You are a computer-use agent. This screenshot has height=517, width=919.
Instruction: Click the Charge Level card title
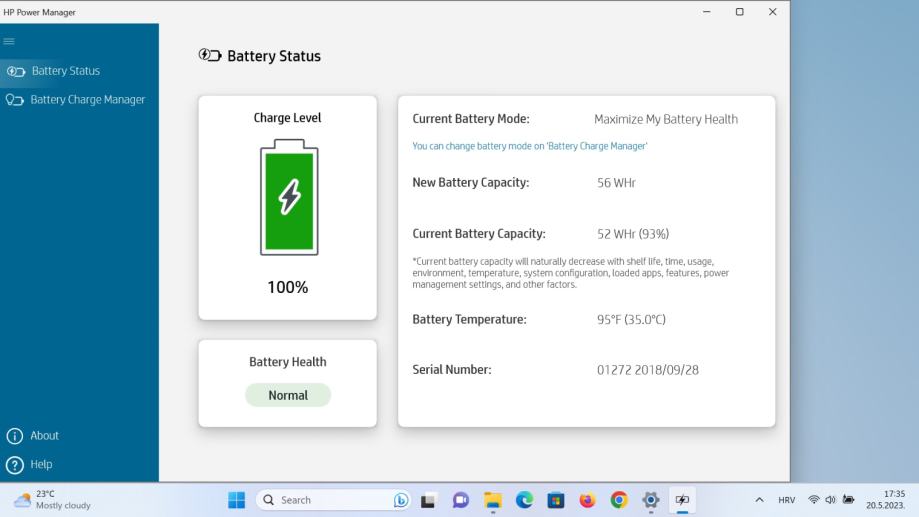pos(287,118)
